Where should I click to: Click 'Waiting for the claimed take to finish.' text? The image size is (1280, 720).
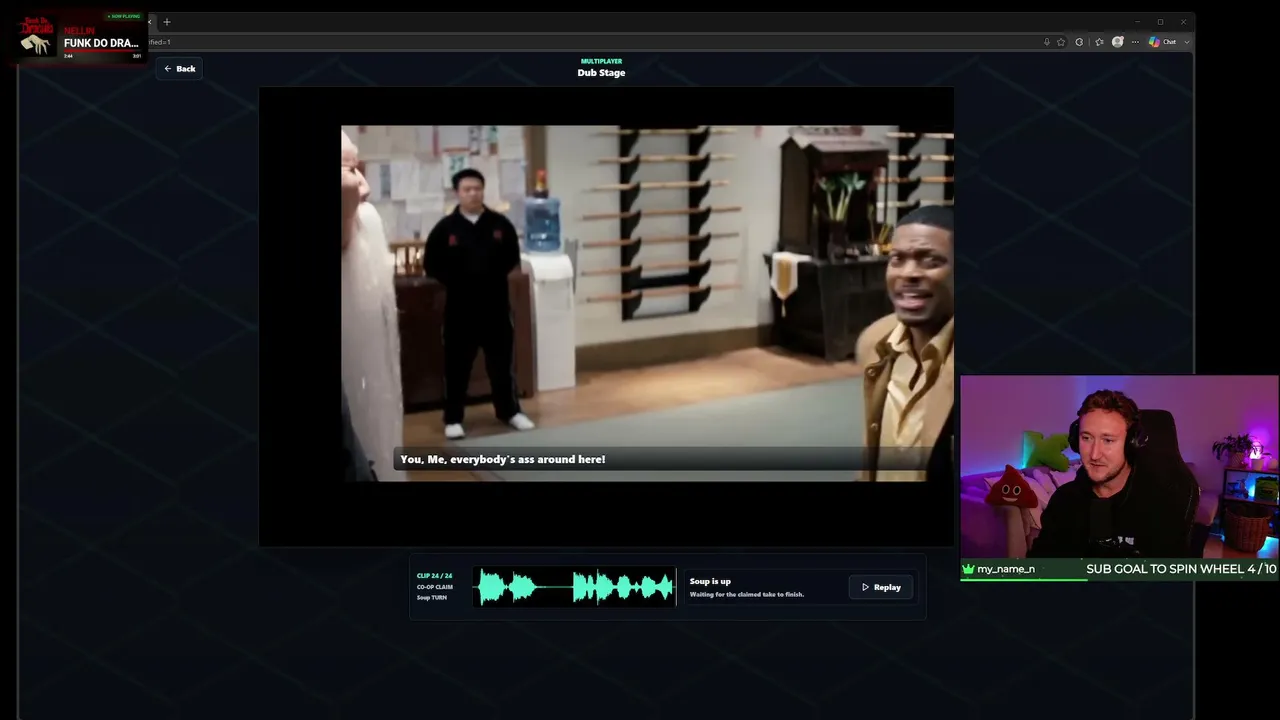747,595
